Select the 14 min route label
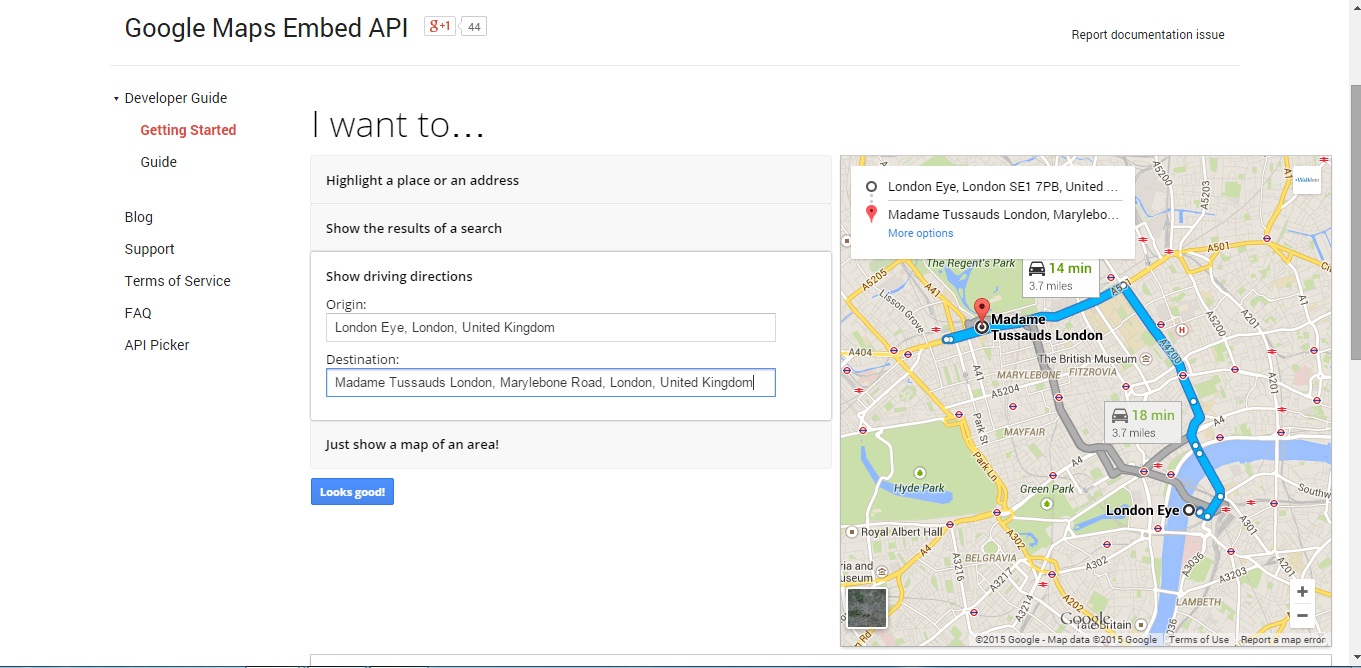Image resolution: width=1361 pixels, height=668 pixels. point(1060,276)
